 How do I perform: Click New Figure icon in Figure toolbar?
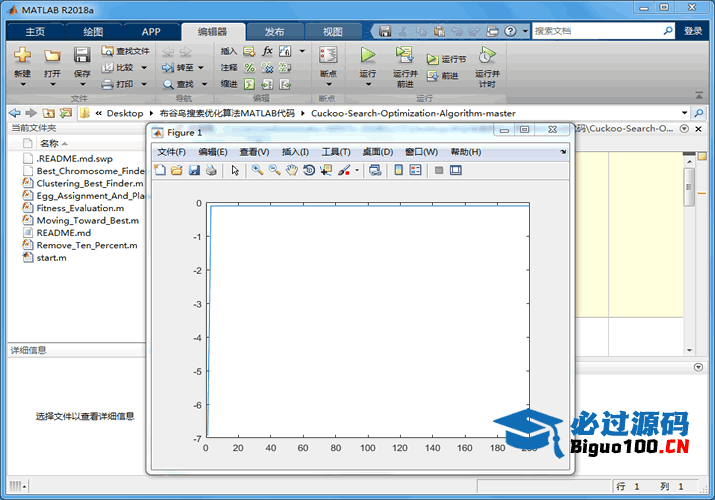click(x=160, y=170)
